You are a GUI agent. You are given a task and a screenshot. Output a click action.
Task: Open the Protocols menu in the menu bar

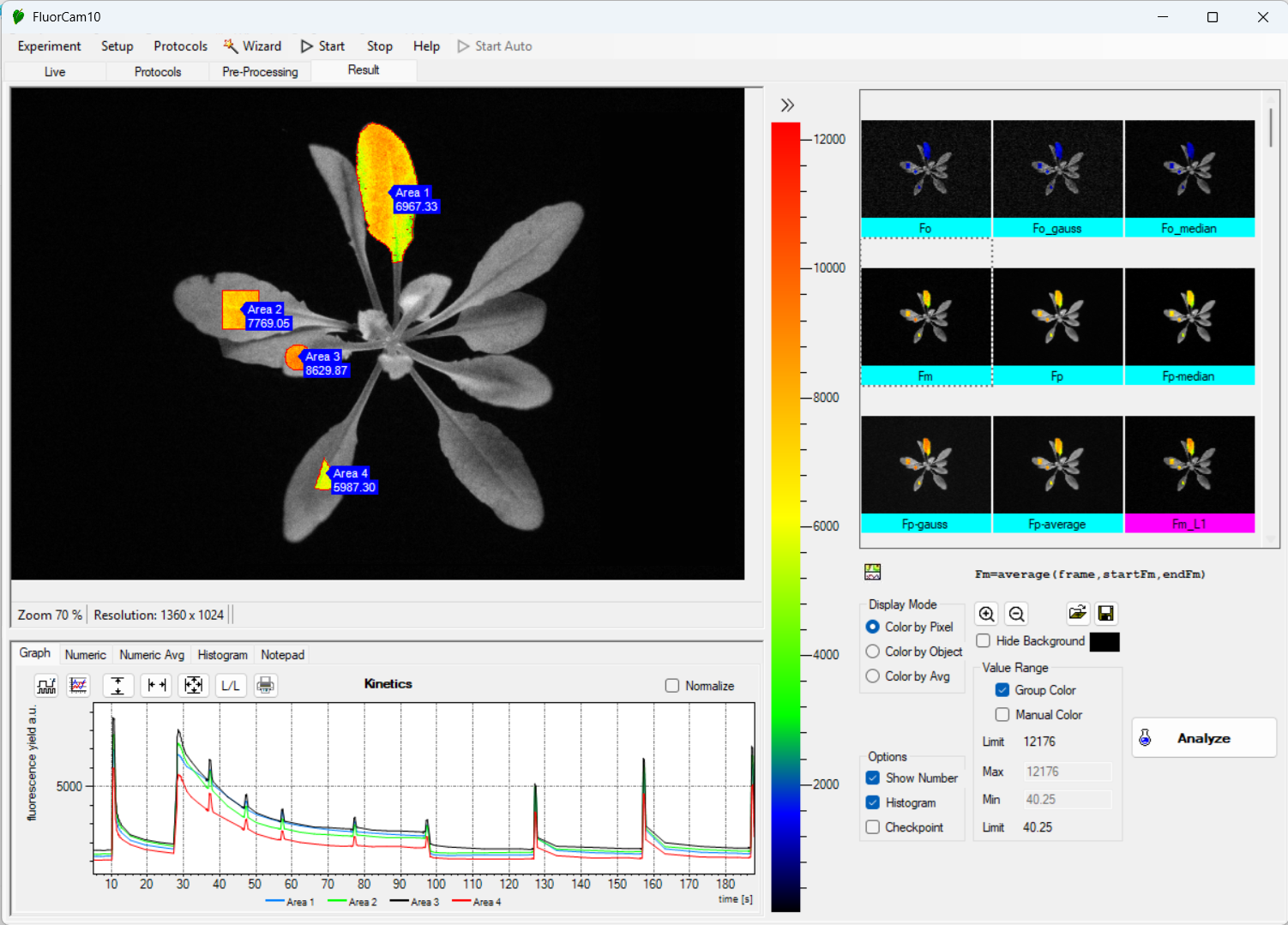click(180, 46)
